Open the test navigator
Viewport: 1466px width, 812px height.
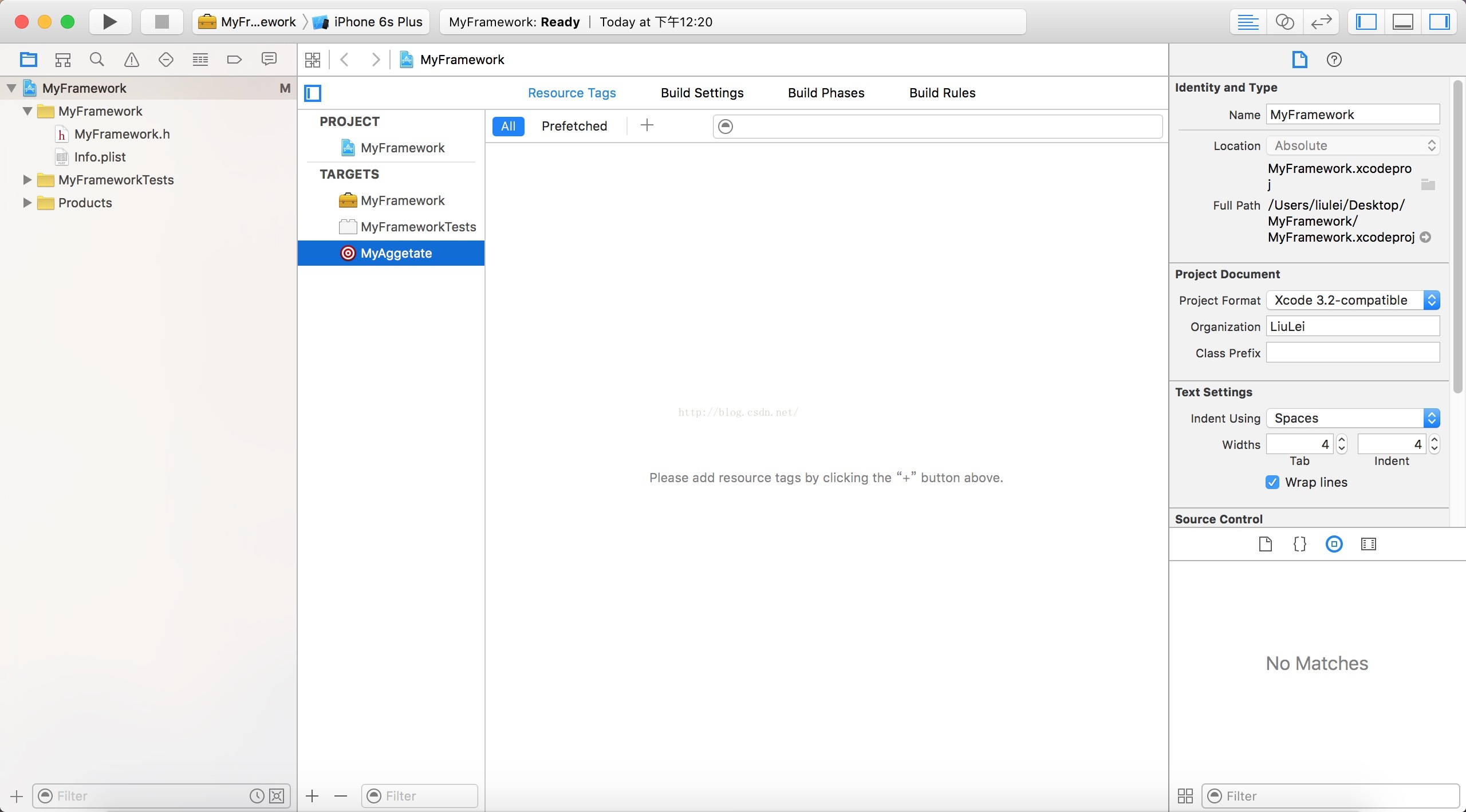click(166, 59)
